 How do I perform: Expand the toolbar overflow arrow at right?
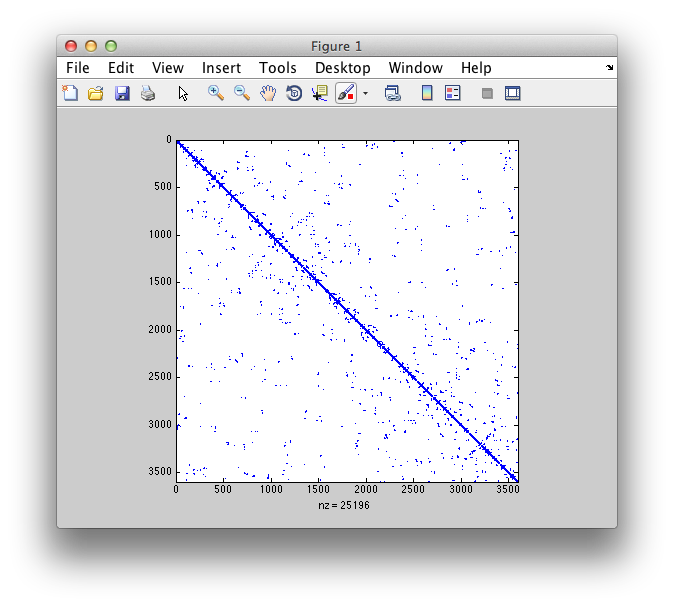[x=609, y=68]
